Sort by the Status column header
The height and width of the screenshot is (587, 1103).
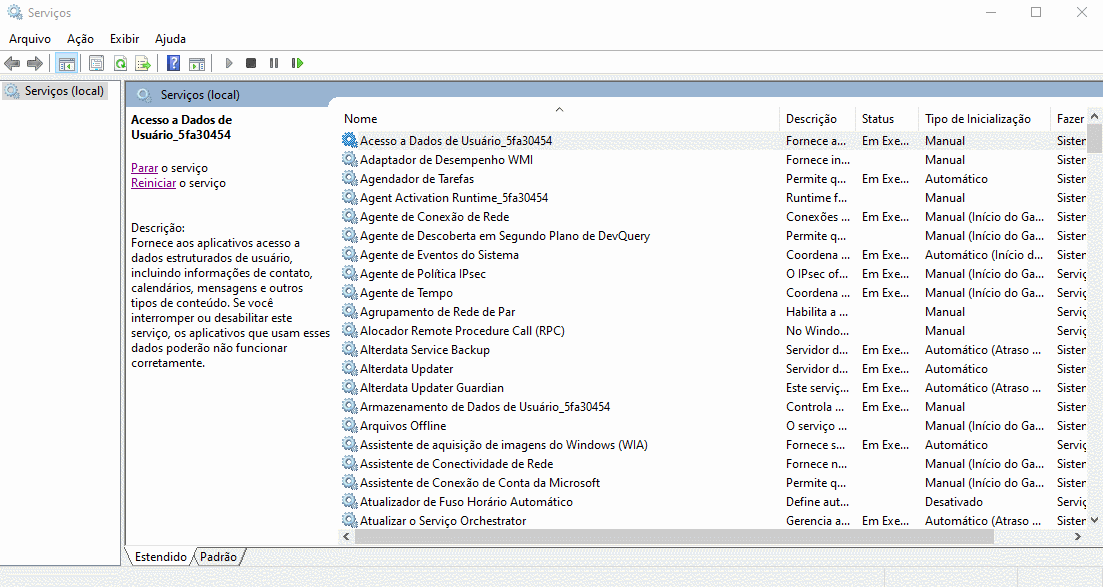tap(886, 119)
